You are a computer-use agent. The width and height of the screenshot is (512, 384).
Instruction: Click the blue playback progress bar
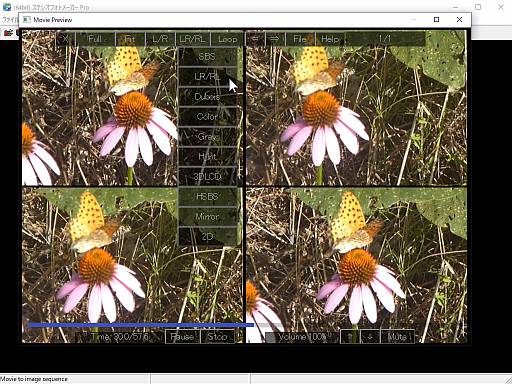pyautogui.click(x=141, y=325)
